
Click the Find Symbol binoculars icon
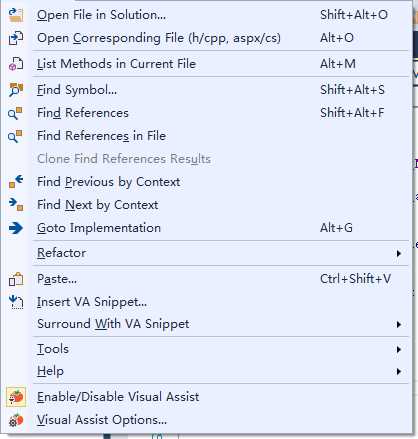click(x=16, y=90)
